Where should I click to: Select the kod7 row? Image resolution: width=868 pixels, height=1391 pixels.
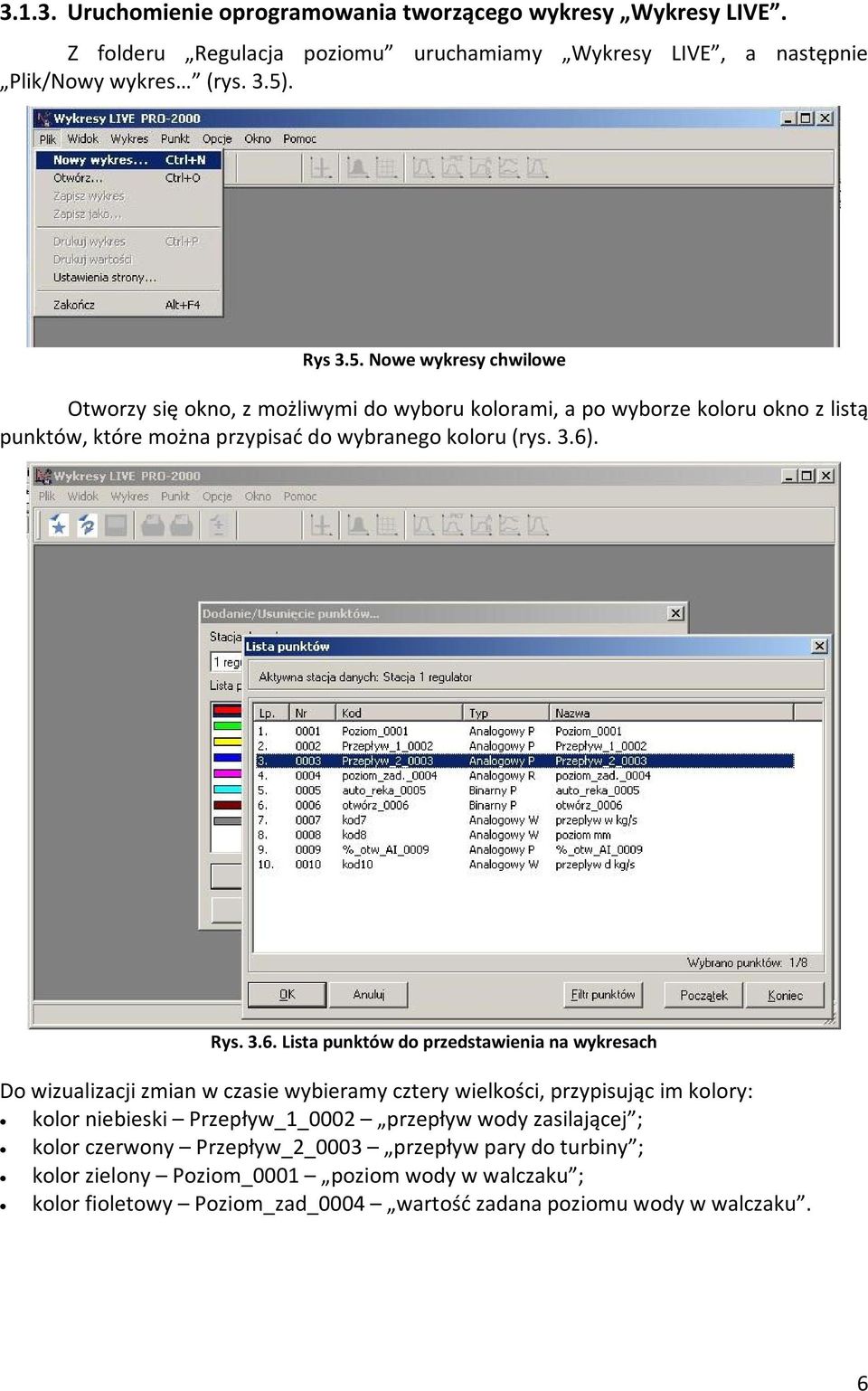(524, 820)
